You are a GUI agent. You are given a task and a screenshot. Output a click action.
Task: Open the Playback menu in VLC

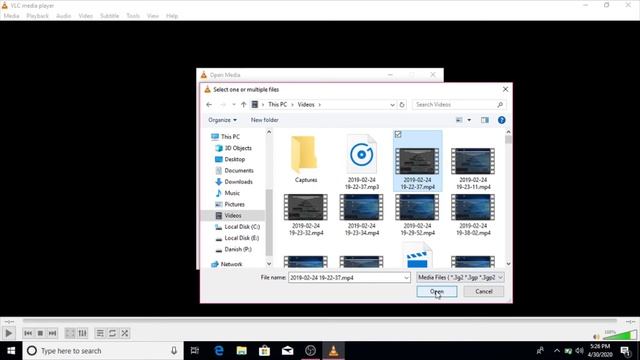click(38, 16)
